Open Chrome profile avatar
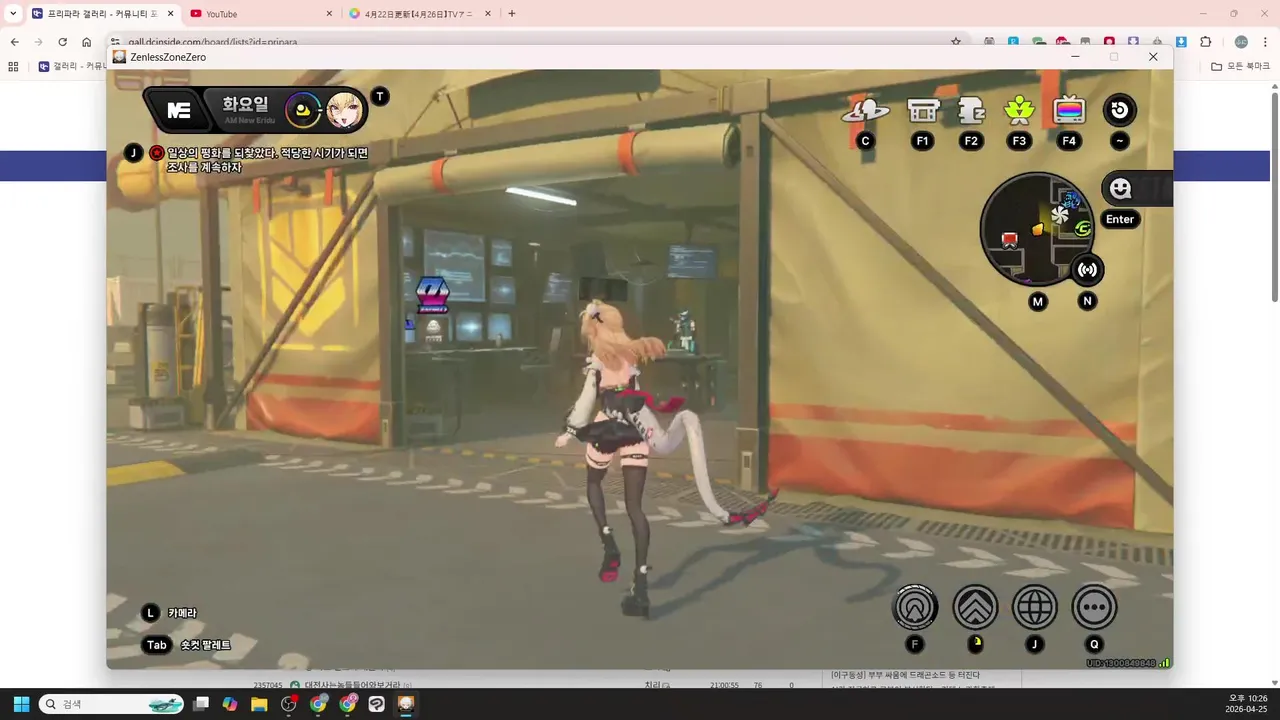This screenshot has width=1280, height=720. tap(1241, 42)
